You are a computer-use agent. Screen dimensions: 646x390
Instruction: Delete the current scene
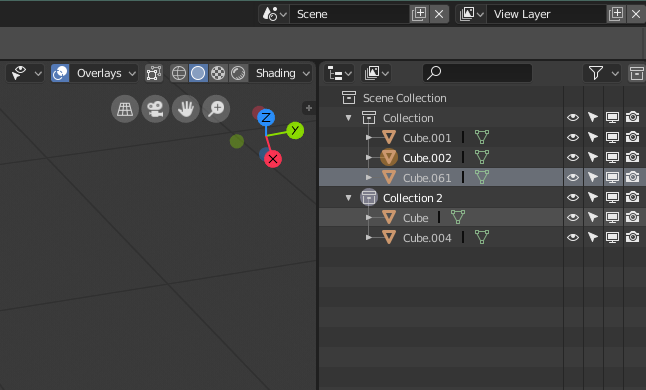pos(439,14)
